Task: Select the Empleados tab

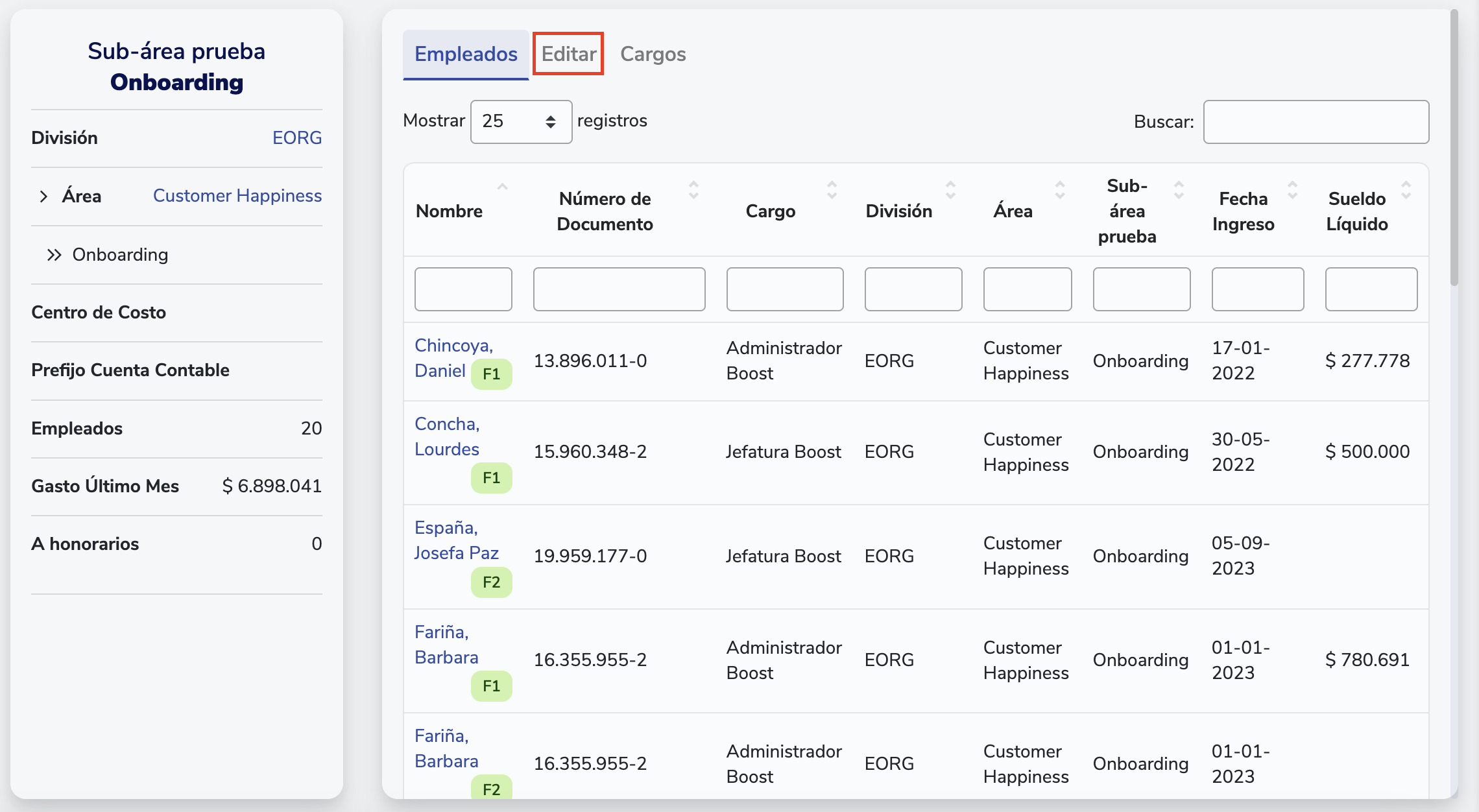Action: (x=466, y=54)
